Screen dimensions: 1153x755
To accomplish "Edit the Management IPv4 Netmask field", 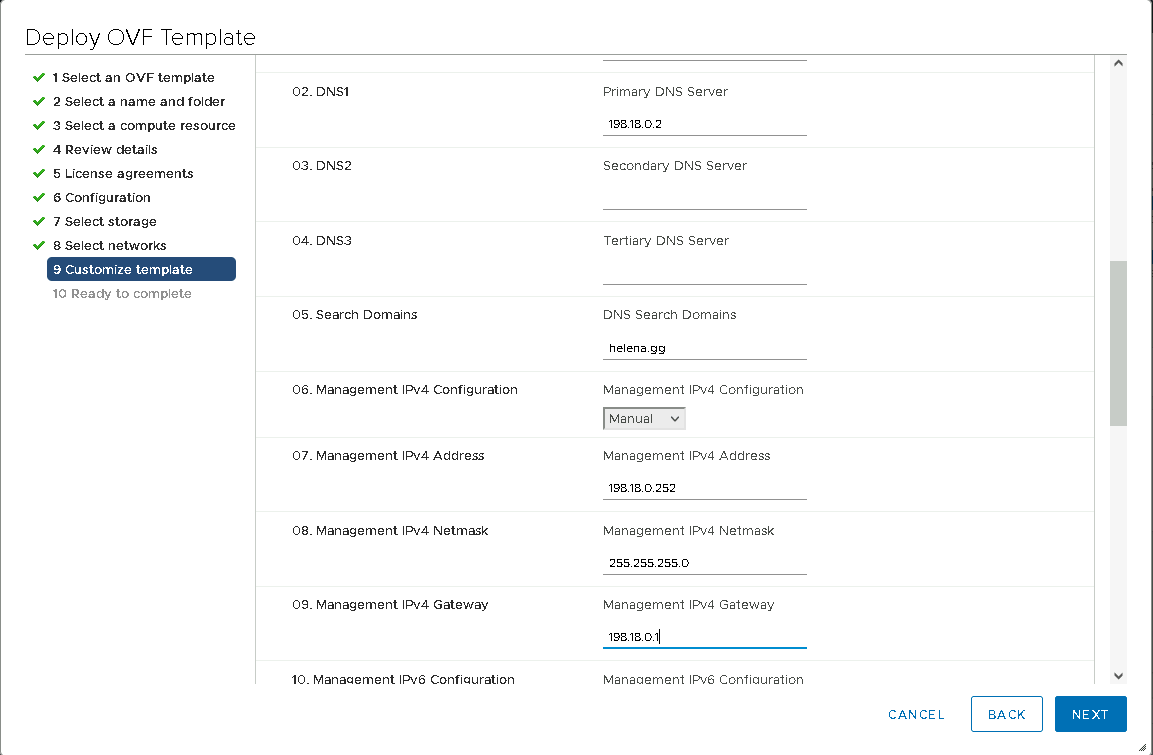I will point(704,563).
